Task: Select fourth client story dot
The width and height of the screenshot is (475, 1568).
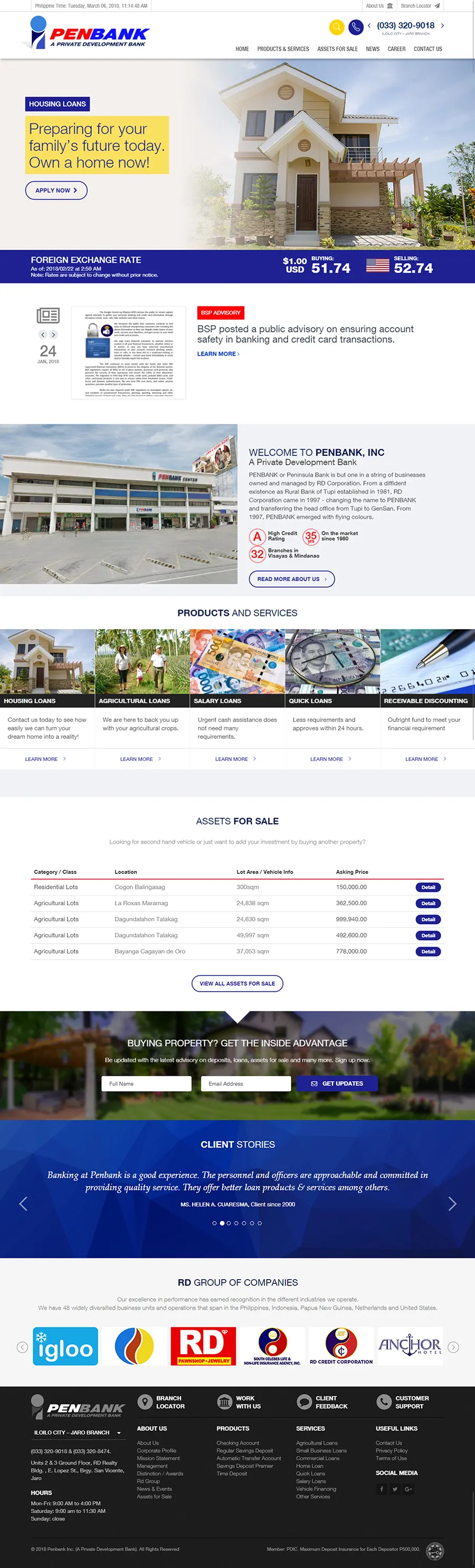Action: click(236, 1223)
